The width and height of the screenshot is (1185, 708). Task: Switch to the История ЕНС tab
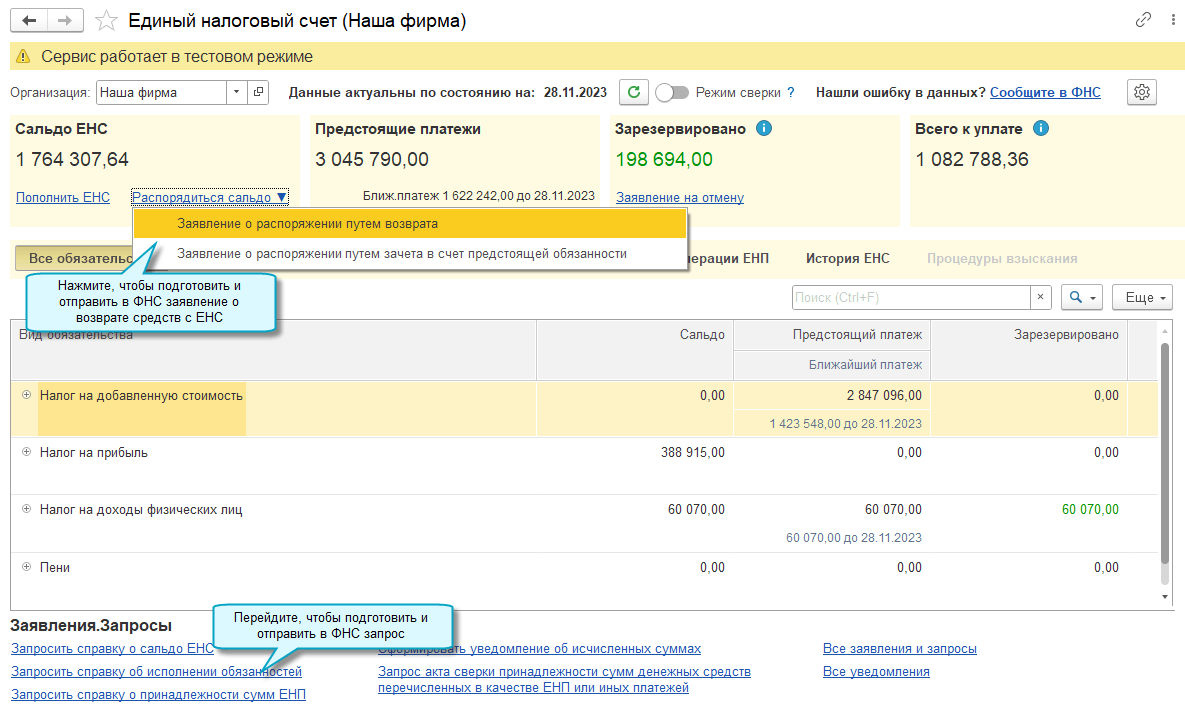pos(847,259)
